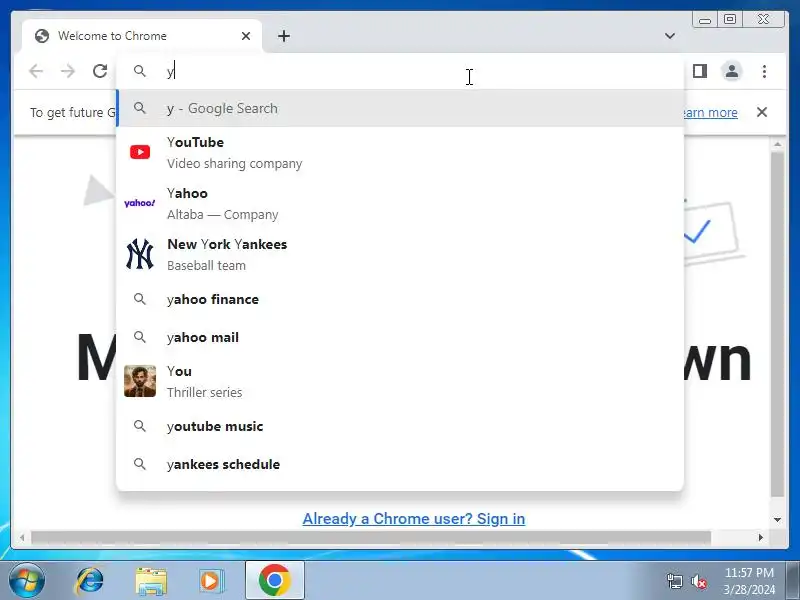Click the search icon in the omnibox
This screenshot has width=800, height=600.
[140, 71]
